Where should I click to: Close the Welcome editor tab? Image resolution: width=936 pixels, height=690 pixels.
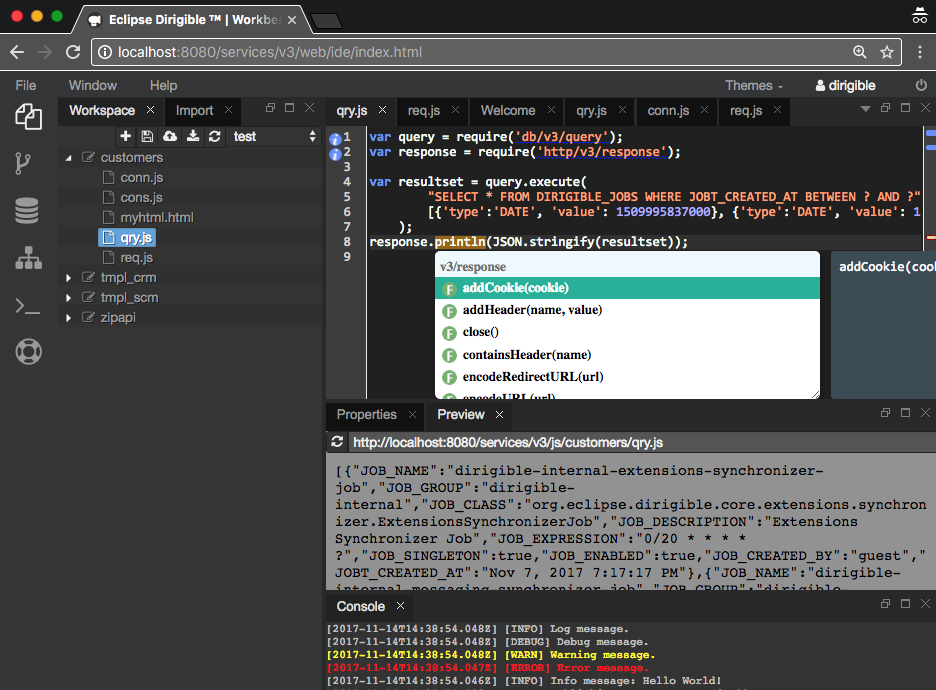click(x=552, y=110)
